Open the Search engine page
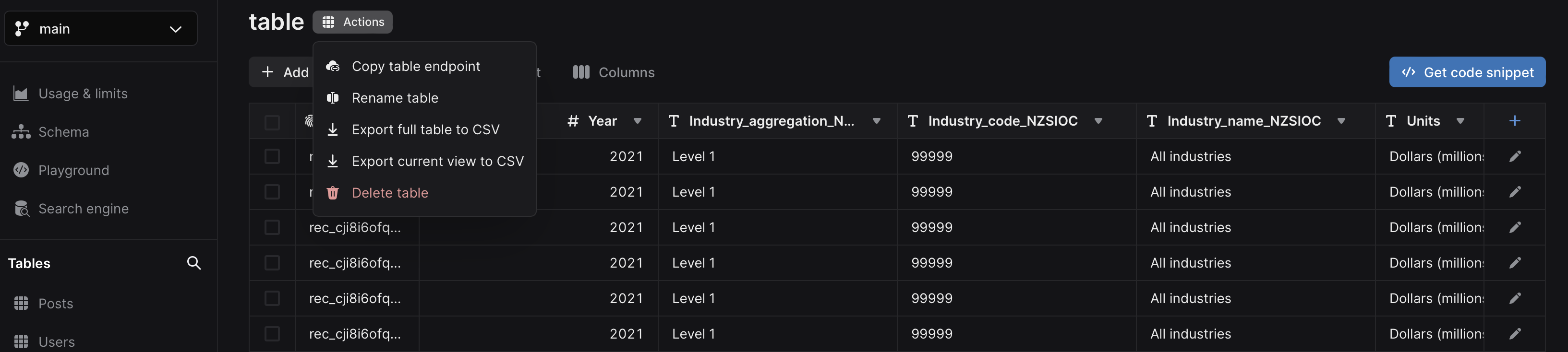 tap(84, 209)
